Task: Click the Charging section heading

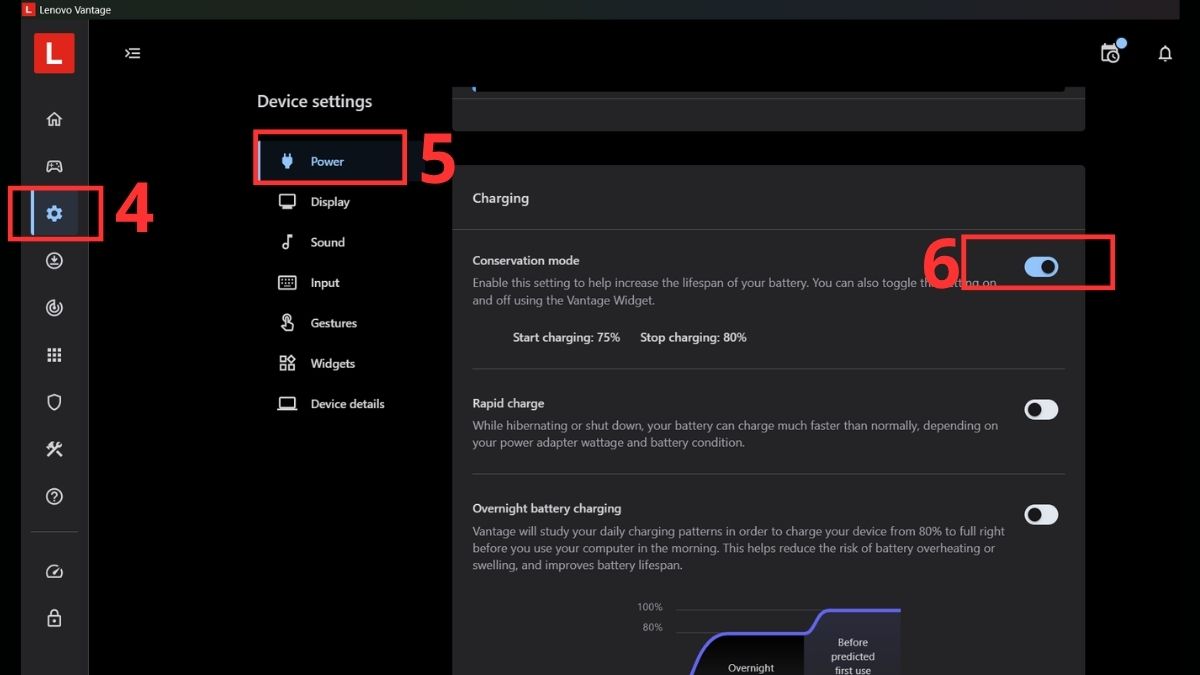Action: click(500, 198)
